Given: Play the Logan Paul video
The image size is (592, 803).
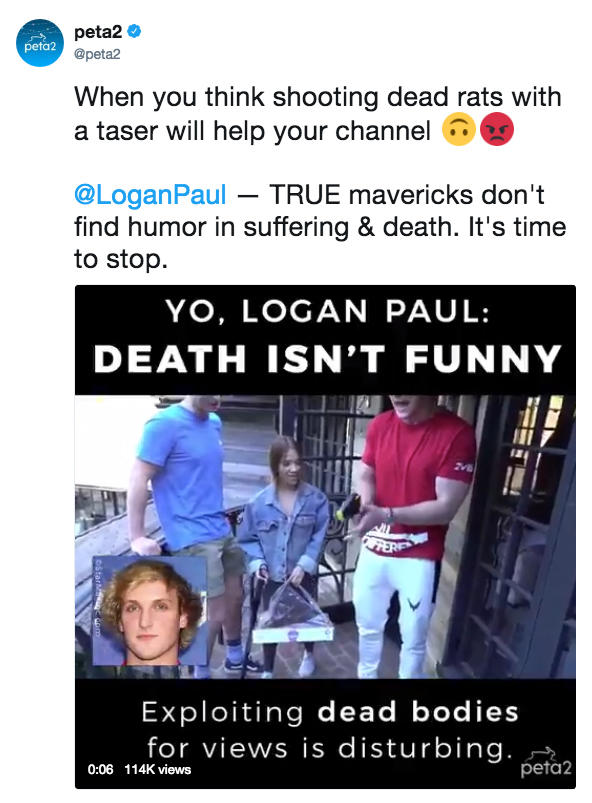Looking at the screenshot, I should point(325,536).
